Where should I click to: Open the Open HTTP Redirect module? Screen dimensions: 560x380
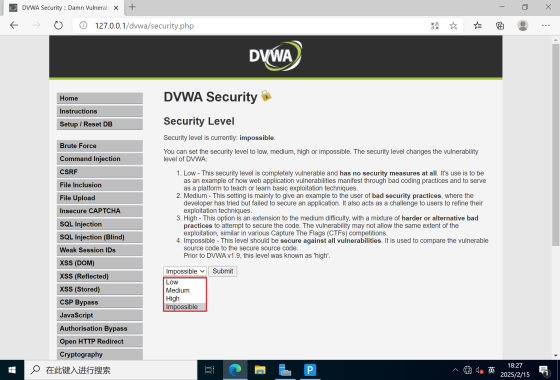(x=100, y=341)
